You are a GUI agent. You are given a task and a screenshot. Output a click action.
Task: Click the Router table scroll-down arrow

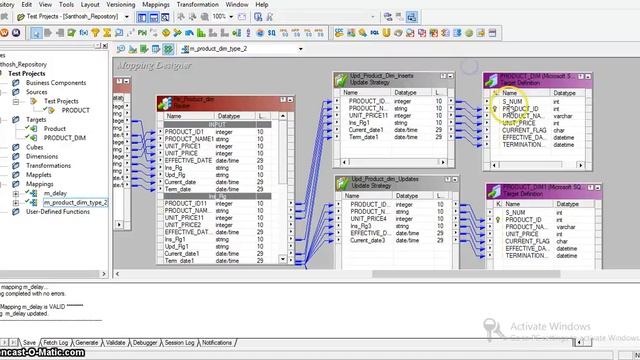[282, 259]
